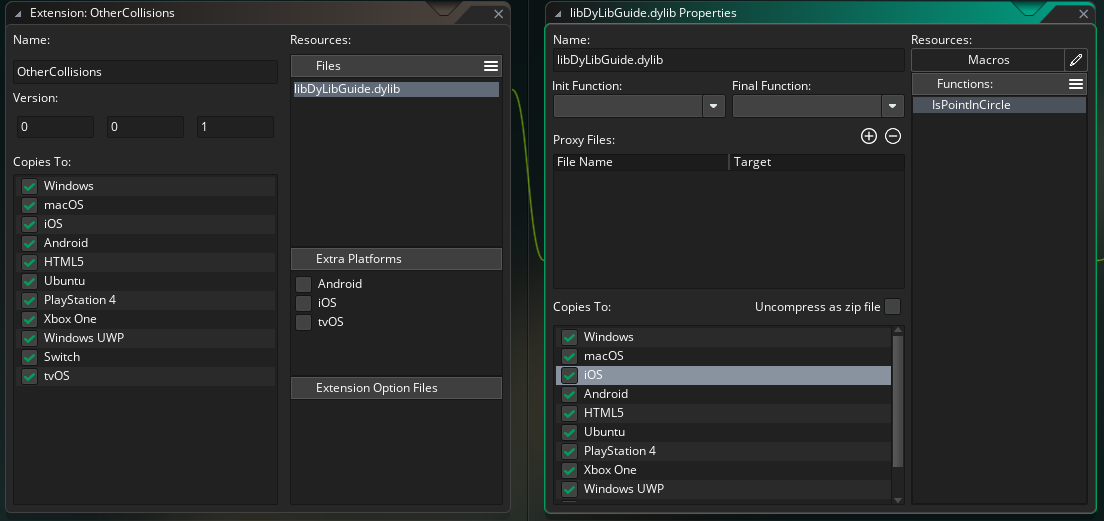Edit the libDyLibGuide.dylib name field
The image size is (1104, 521).
729,61
